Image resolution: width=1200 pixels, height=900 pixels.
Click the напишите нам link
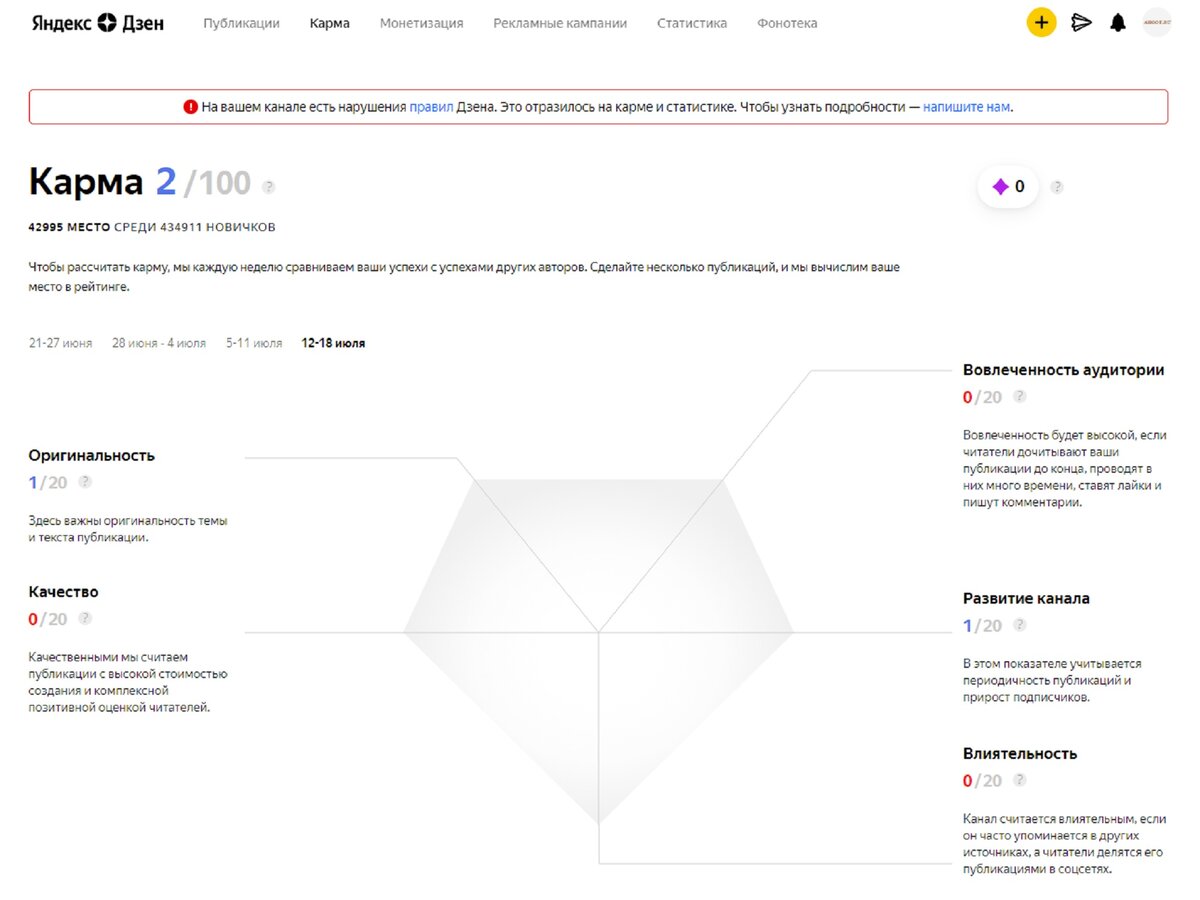coord(966,105)
